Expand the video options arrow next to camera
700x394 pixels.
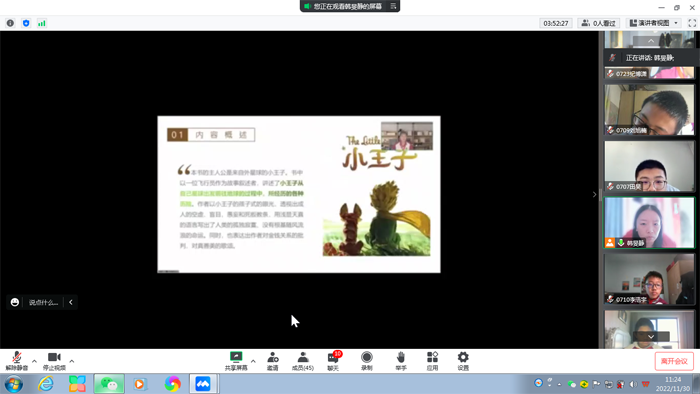click(72, 361)
